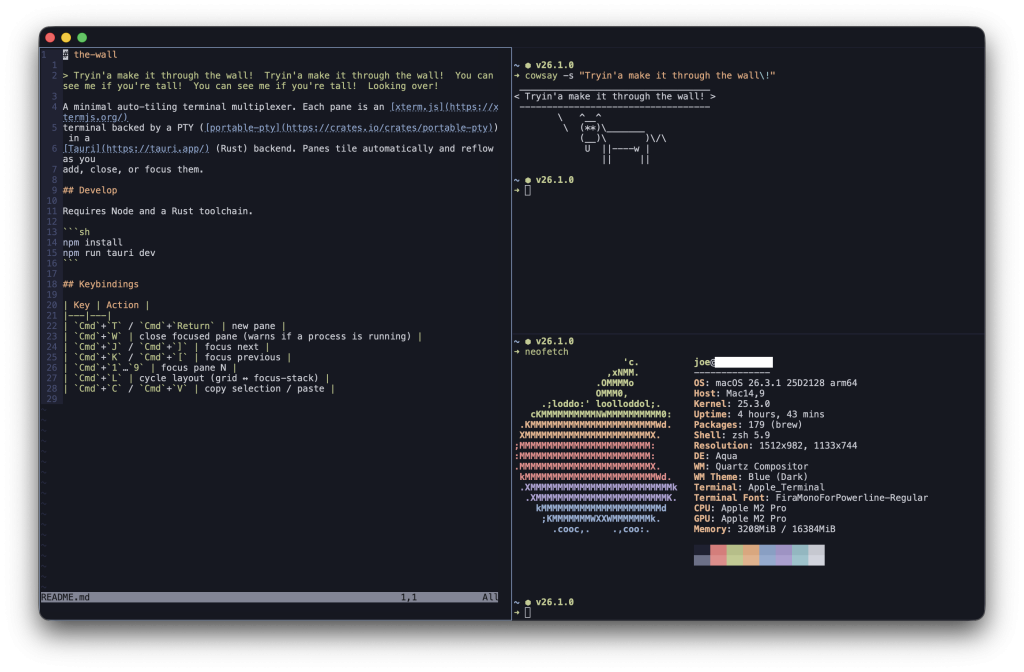
Task: Click the 'OS: macOS 26.3.1' line
Action: [x=775, y=383]
